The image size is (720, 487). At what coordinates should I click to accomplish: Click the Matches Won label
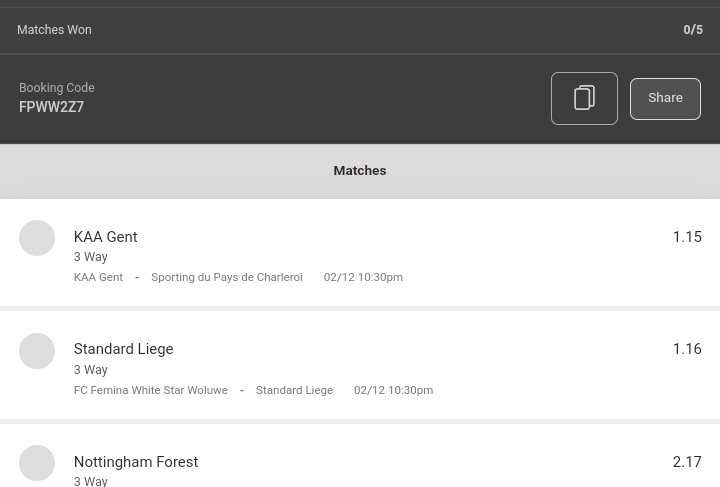54,30
